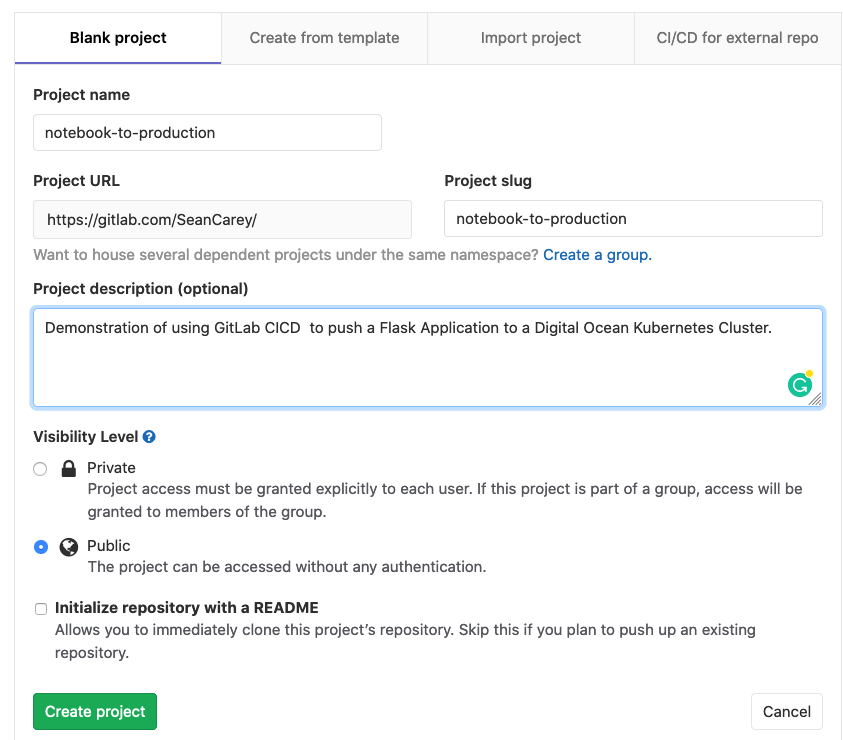Follow the Create a group link
The width and height of the screenshot is (843, 740).
coord(597,255)
